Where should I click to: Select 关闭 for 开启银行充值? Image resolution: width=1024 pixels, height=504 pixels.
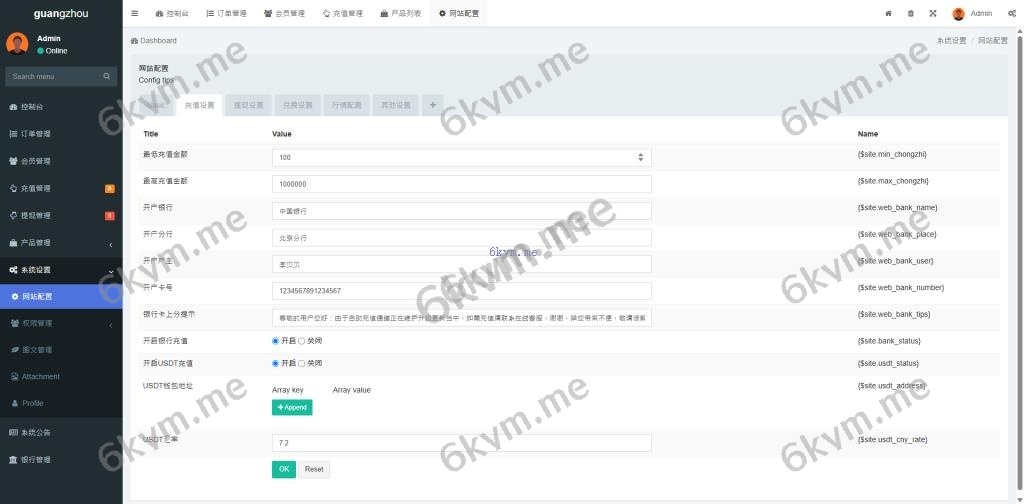tap(302, 341)
